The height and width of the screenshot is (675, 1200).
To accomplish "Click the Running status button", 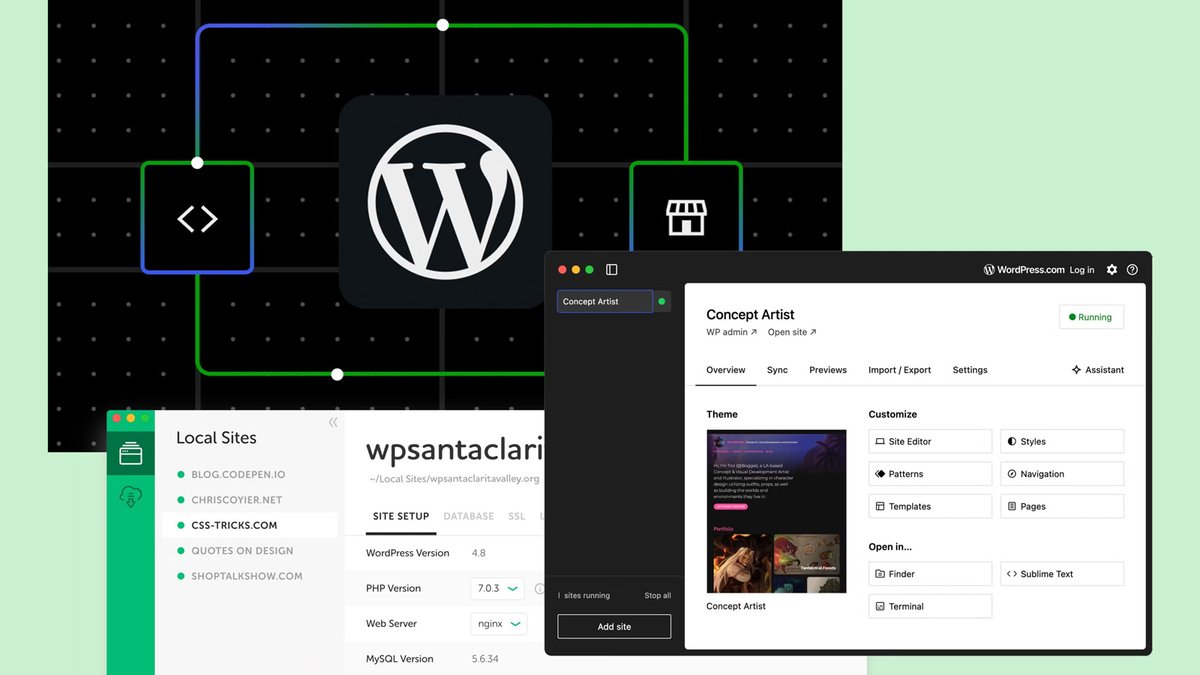I will tap(1091, 317).
